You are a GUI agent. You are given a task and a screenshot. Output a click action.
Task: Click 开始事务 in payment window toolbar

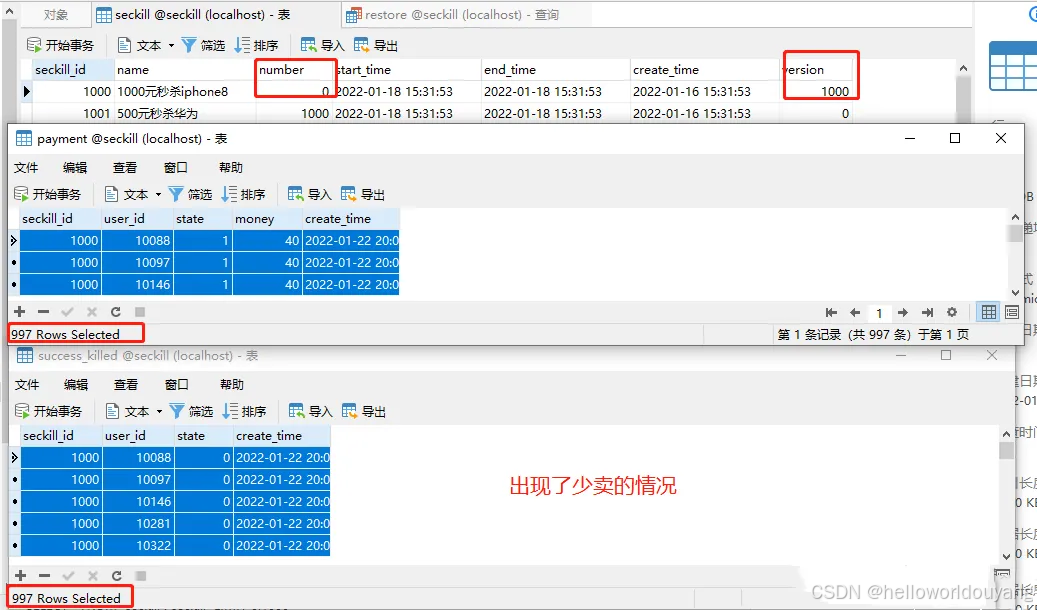pos(48,194)
